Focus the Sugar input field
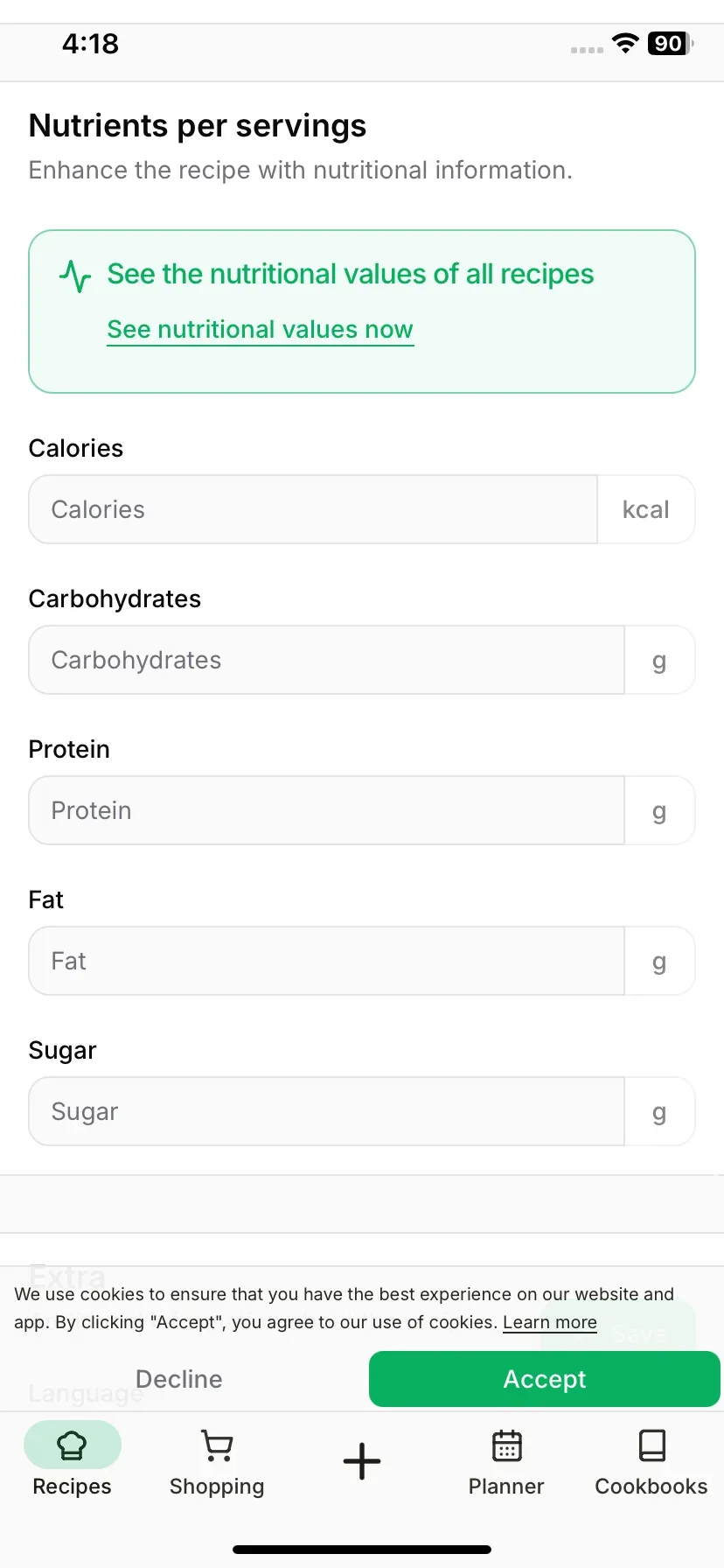The height and width of the screenshot is (1568, 724). click(x=326, y=1111)
